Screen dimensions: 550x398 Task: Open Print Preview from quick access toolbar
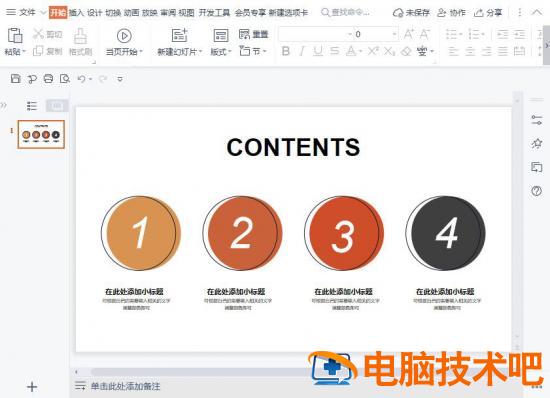tap(65, 79)
